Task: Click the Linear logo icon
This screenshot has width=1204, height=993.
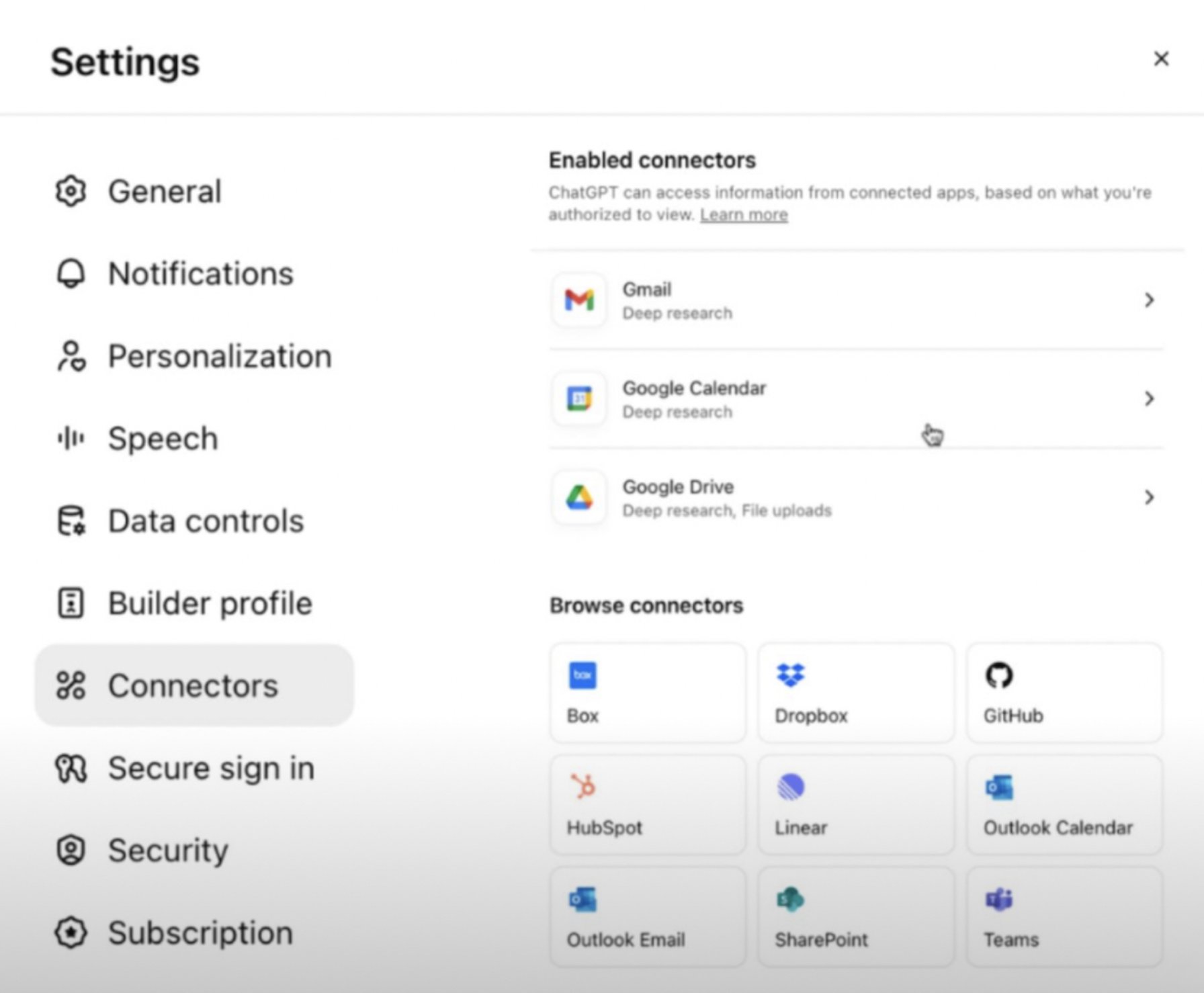Action: 790,787
